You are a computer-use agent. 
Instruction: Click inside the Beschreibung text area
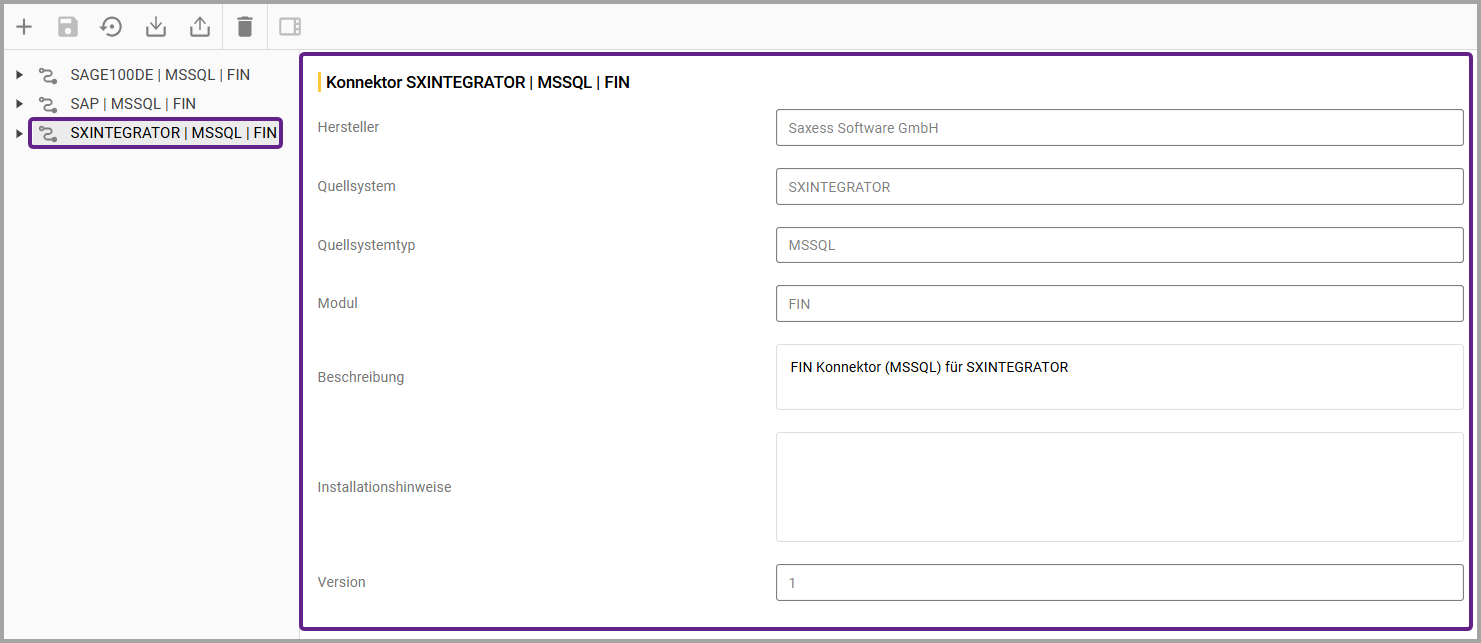tap(1119, 377)
